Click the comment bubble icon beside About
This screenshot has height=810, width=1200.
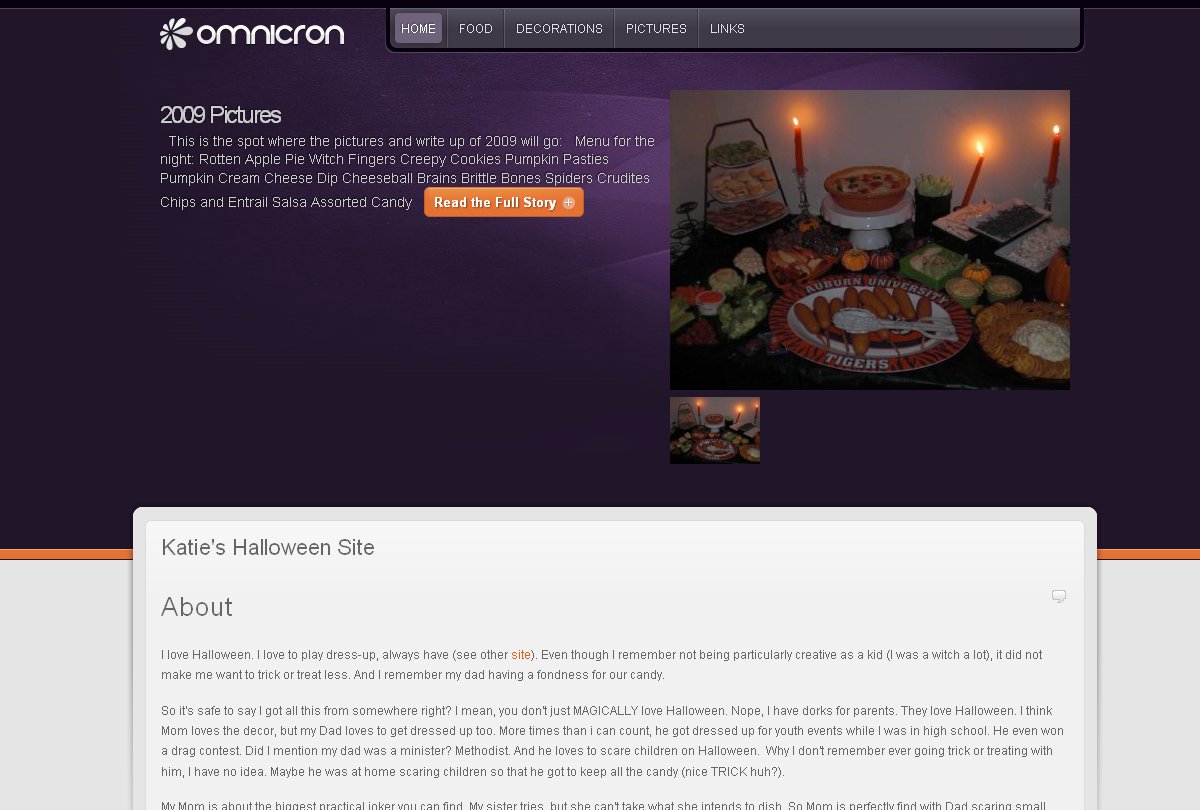click(1059, 596)
